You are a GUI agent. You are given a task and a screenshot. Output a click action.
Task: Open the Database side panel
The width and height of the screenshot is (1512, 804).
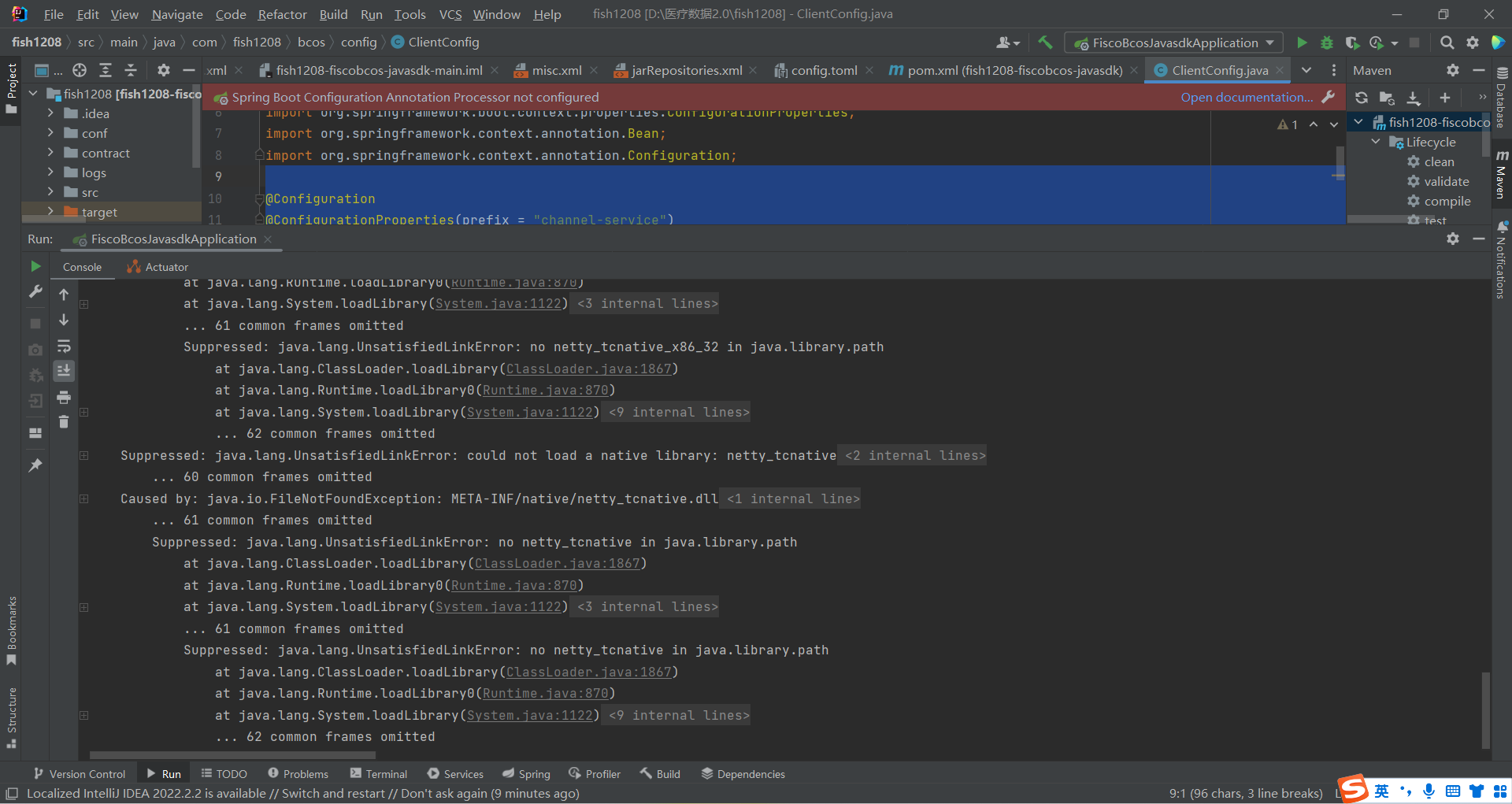click(1502, 97)
